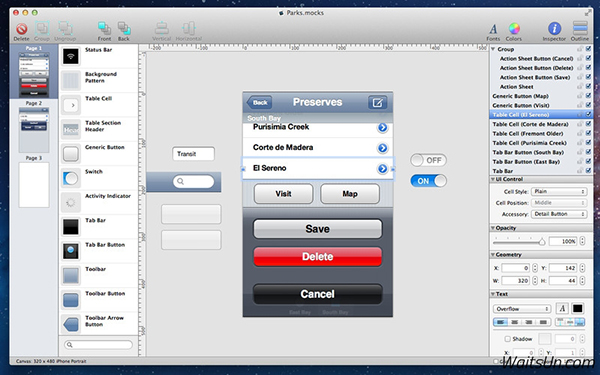The height and width of the screenshot is (375, 600).
Task: Show the Outline panel
Action: (580, 30)
